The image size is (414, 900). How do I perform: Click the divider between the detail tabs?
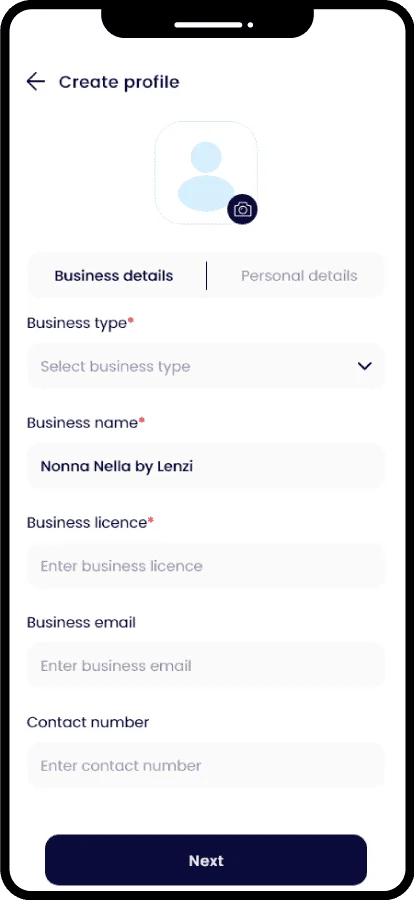pos(206,276)
